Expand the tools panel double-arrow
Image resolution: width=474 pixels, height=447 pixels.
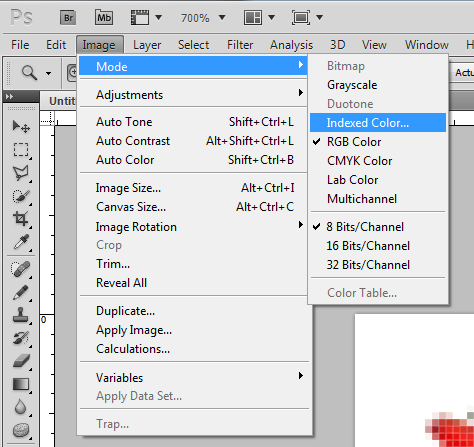pos(9,97)
